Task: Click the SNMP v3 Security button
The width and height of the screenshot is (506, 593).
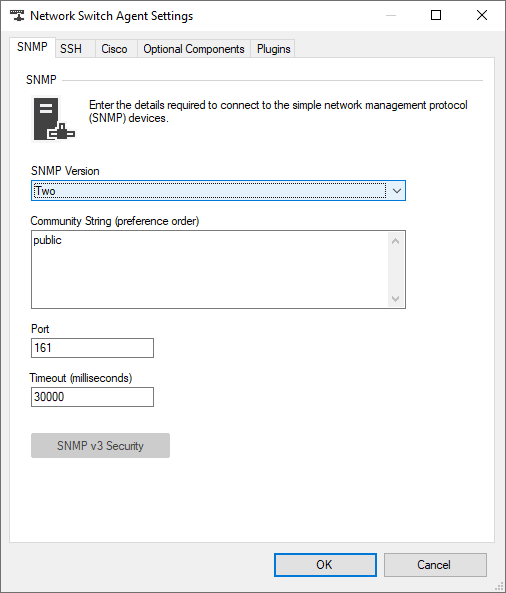Action: pos(100,446)
